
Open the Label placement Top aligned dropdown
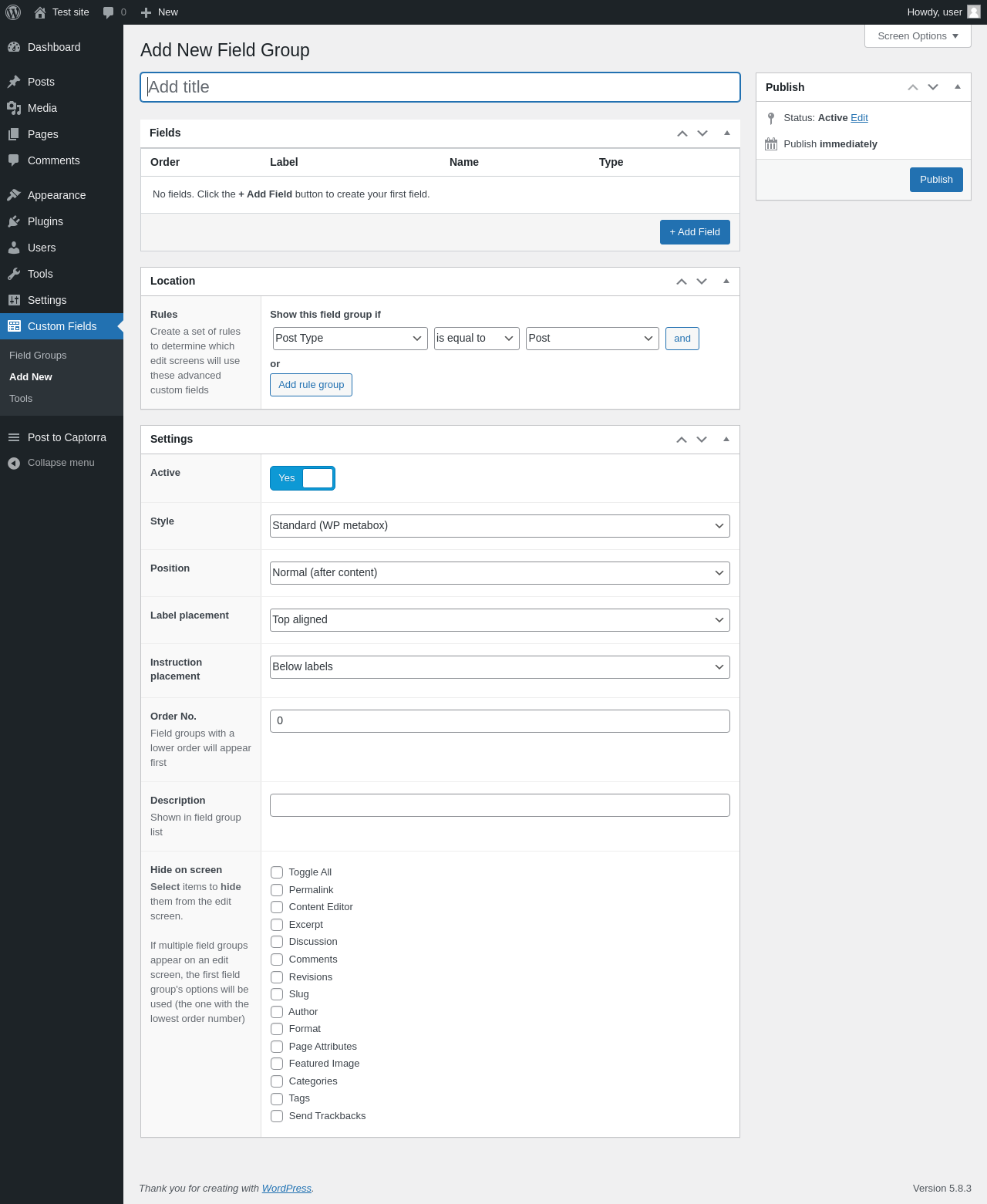click(x=500, y=620)
